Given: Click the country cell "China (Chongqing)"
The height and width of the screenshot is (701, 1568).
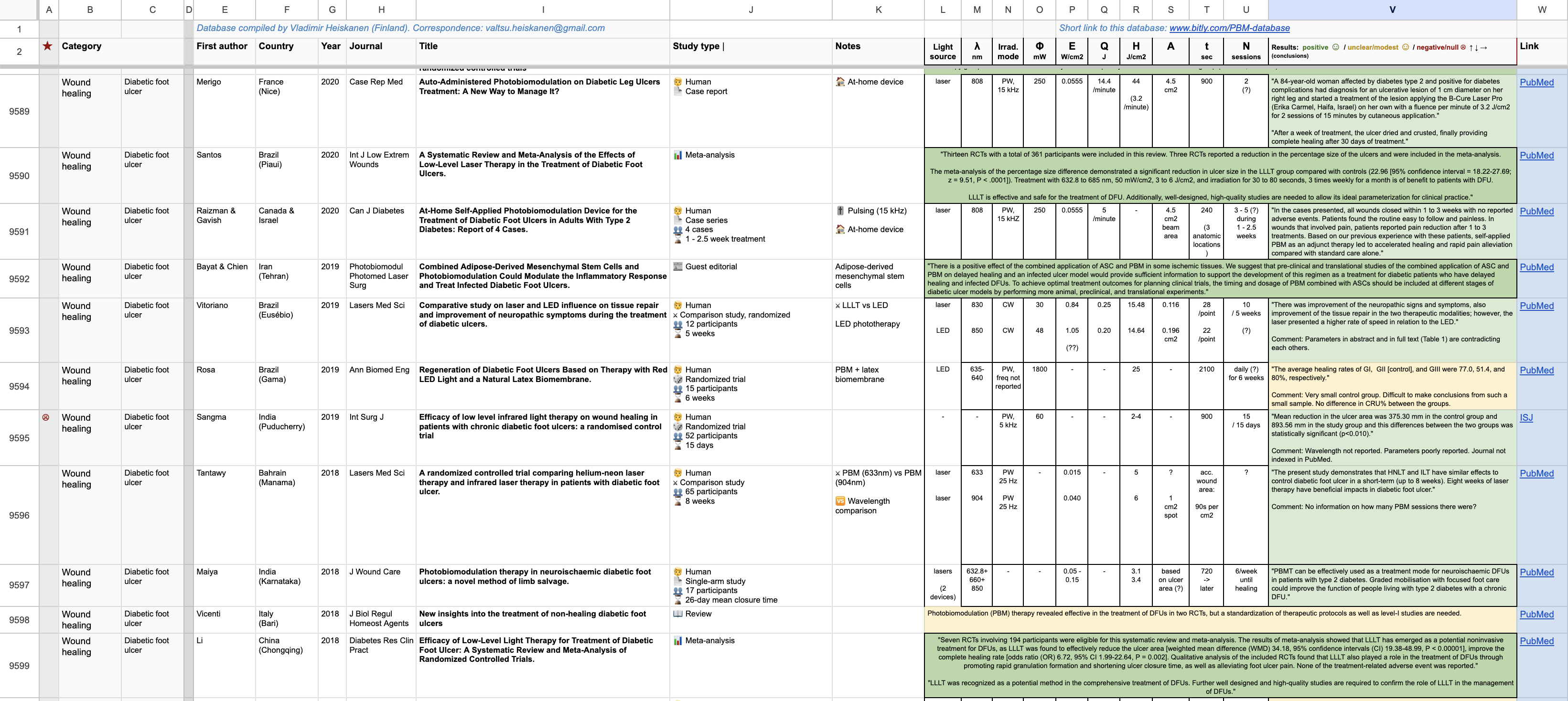Looking at the screenshot, I should click(287, 666).
